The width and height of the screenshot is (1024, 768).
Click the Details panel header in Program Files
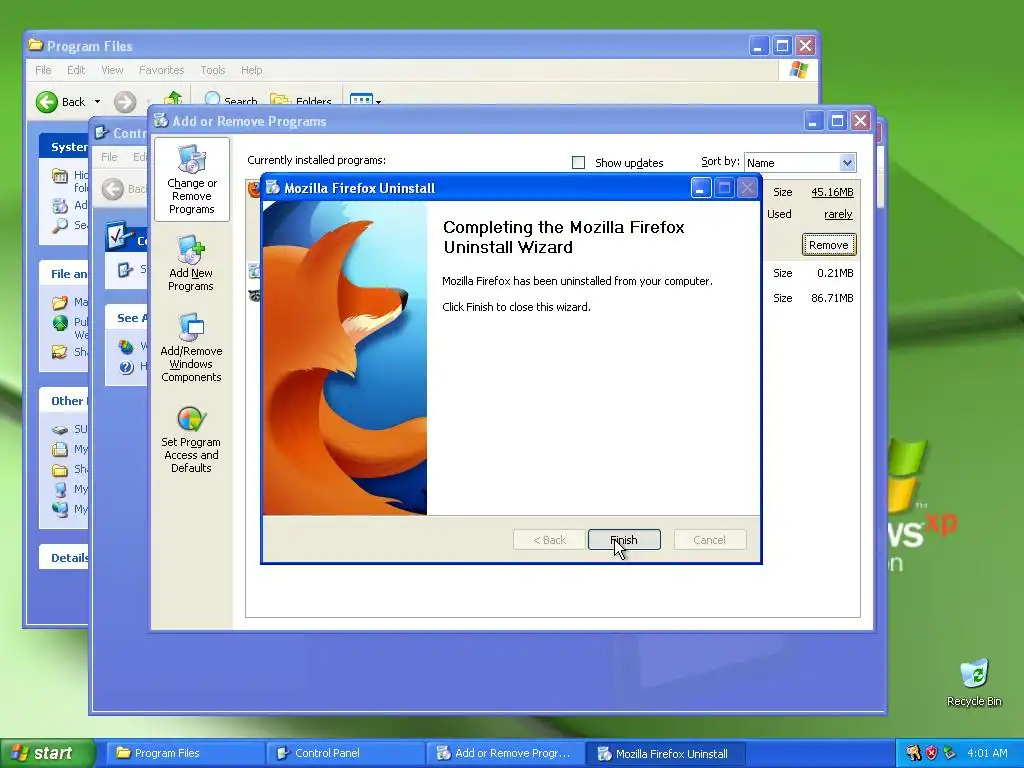click(64, 557)
